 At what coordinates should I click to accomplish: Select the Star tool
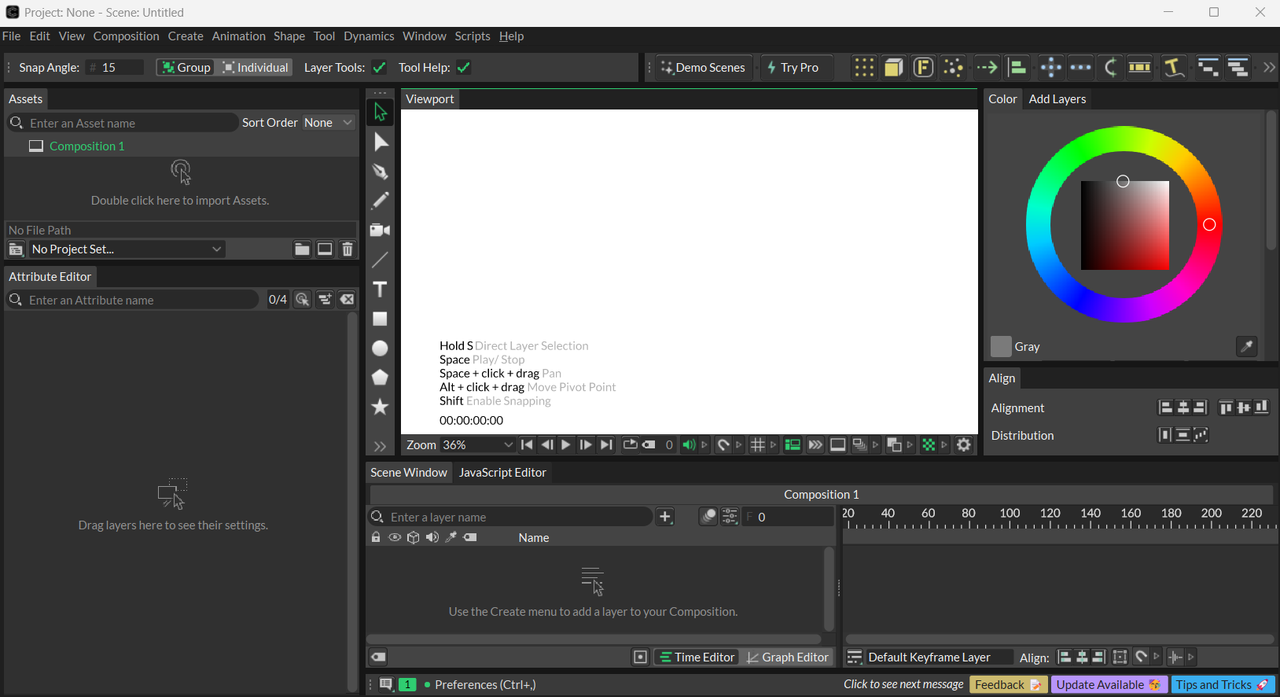pos(380,407)
